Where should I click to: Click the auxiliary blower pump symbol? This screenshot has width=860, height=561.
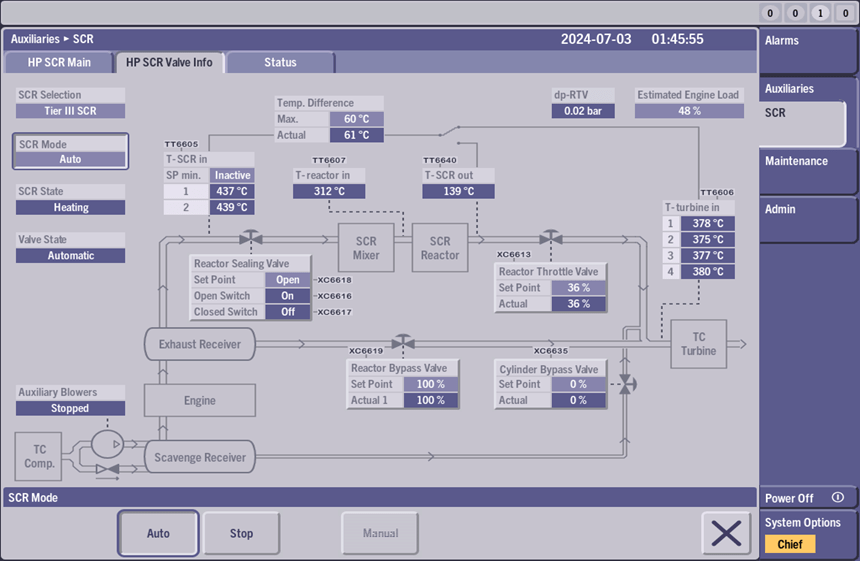[x=106, y=443]
